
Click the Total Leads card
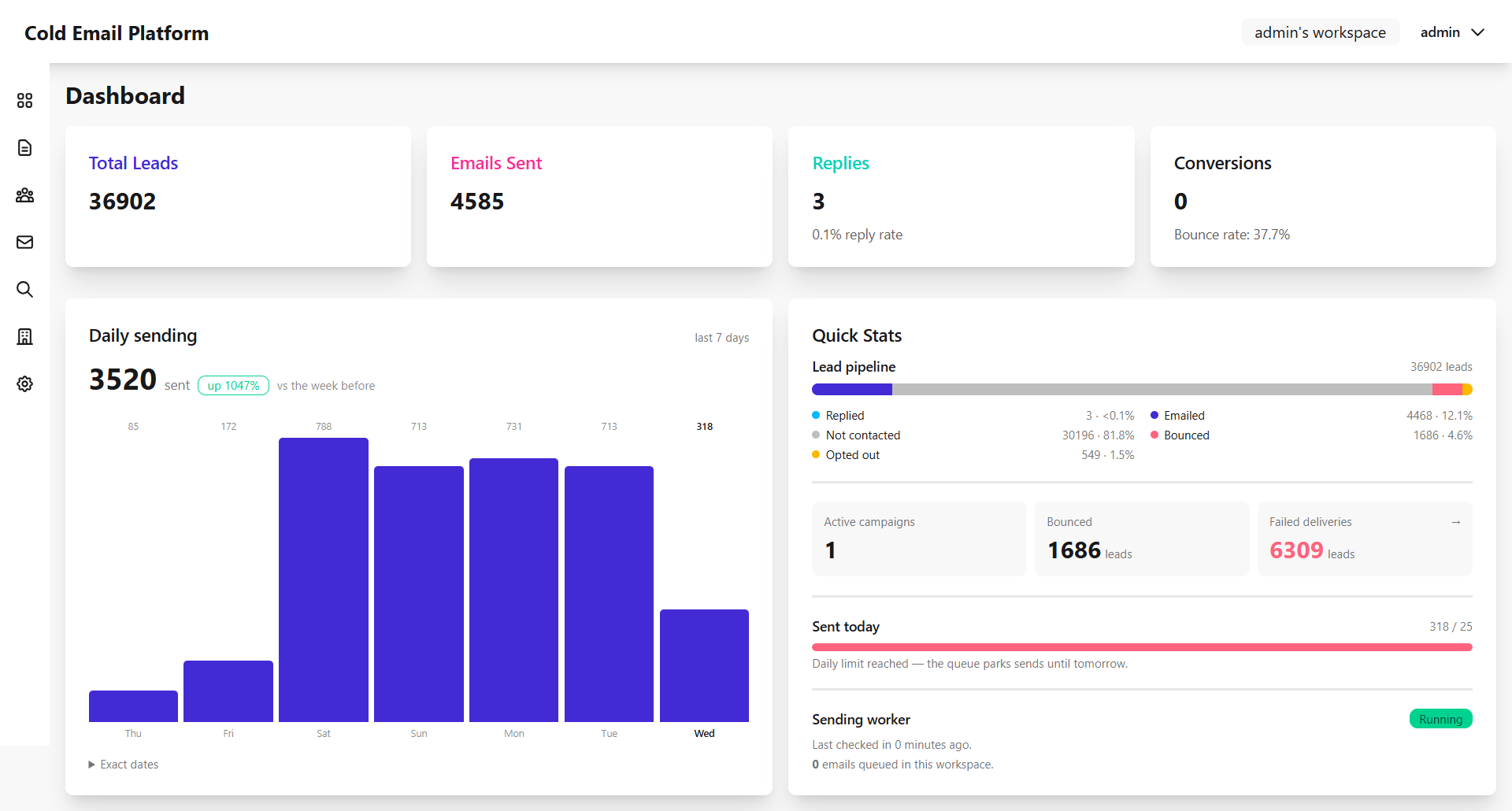(x=238, y=196)
